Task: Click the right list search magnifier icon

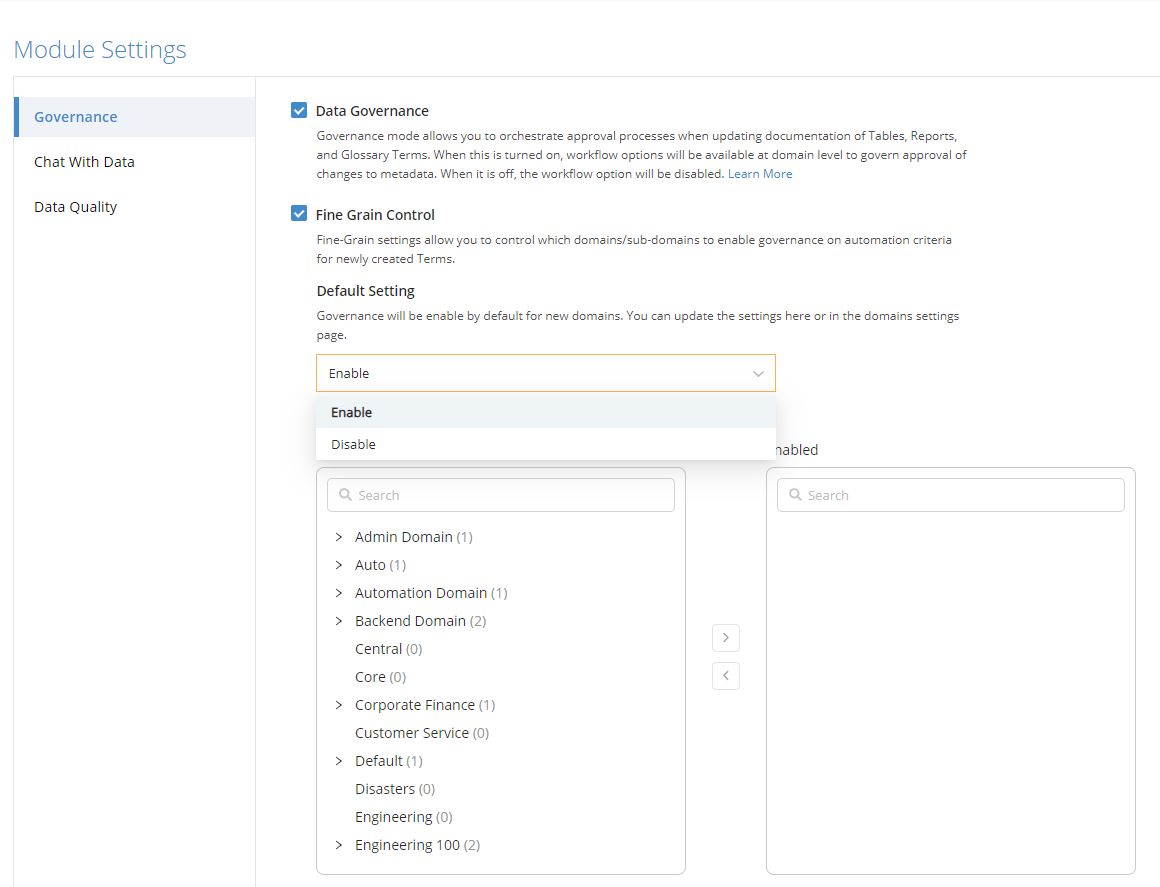Action: point(795,494)
